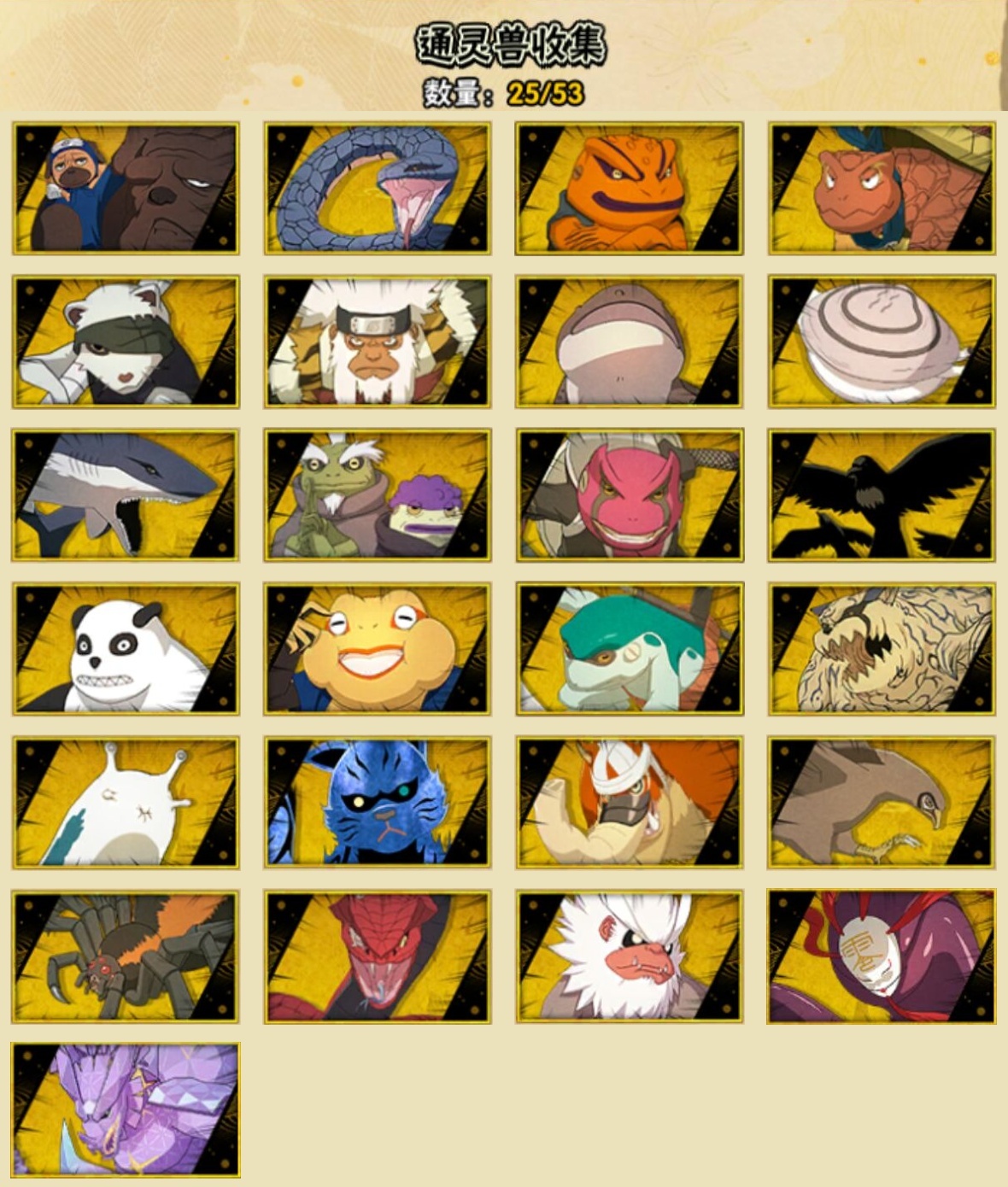Viewport: 1008px width, 1187px height.
Task: Tap the giant clam summon card
Action: tap(882, 342)
